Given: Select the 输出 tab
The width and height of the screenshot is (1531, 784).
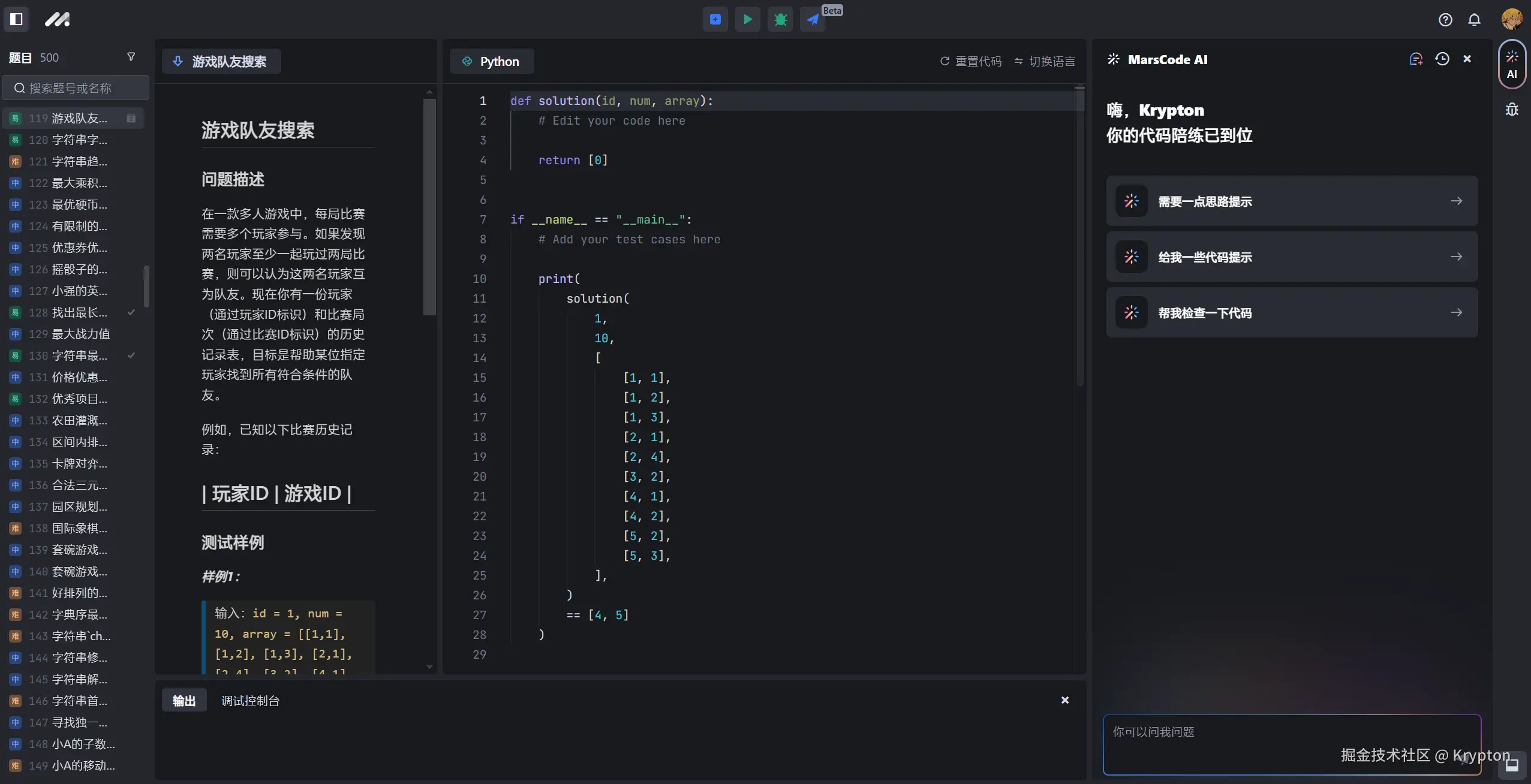Looking at the screenshot, I should tap(184, 701).
